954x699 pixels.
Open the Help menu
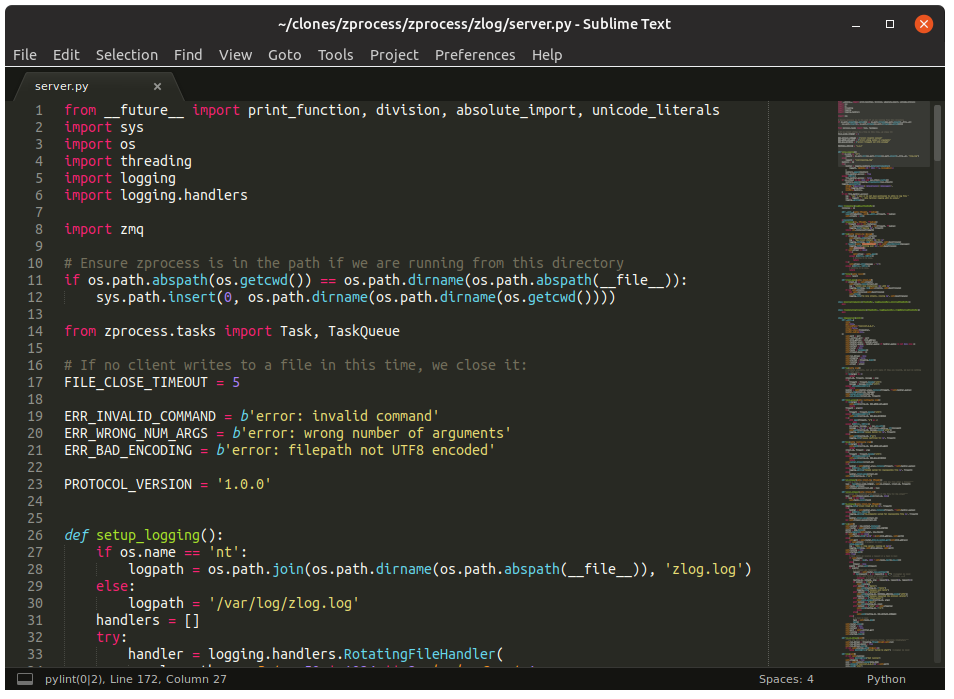coord(547,55)
